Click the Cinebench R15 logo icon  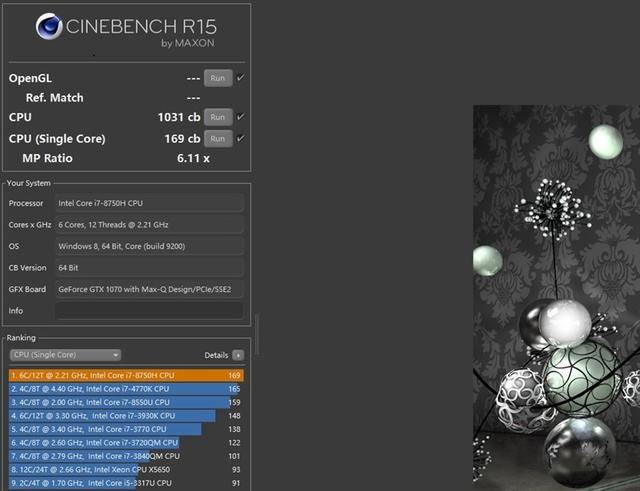(49, 27)
